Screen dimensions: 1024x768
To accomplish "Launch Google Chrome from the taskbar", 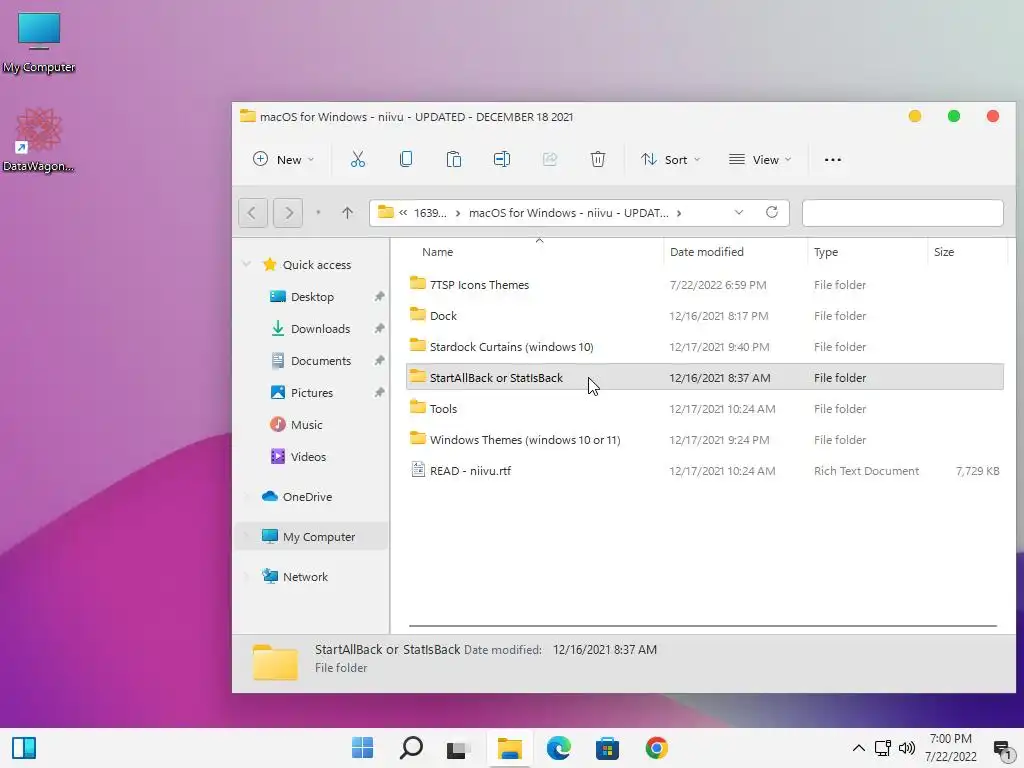I will pyautogui.click(x=656, y=748).
